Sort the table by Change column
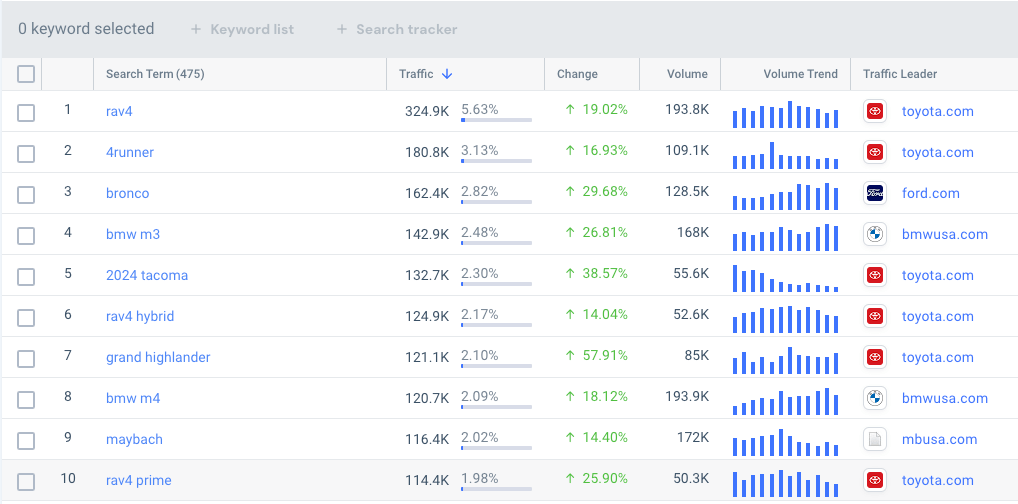 coord(577,74)
